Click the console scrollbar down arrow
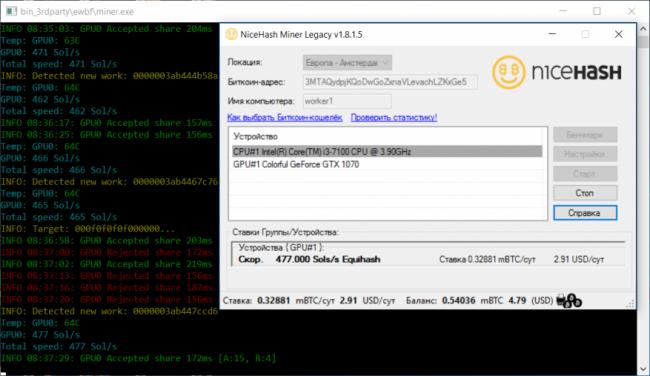The width and height of the screenshot is (650, 376). tap(643, 369)
